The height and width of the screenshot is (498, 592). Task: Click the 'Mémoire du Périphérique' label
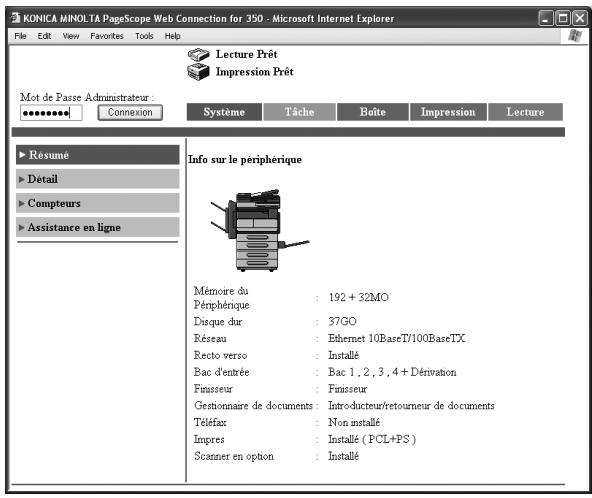(221, 298)
